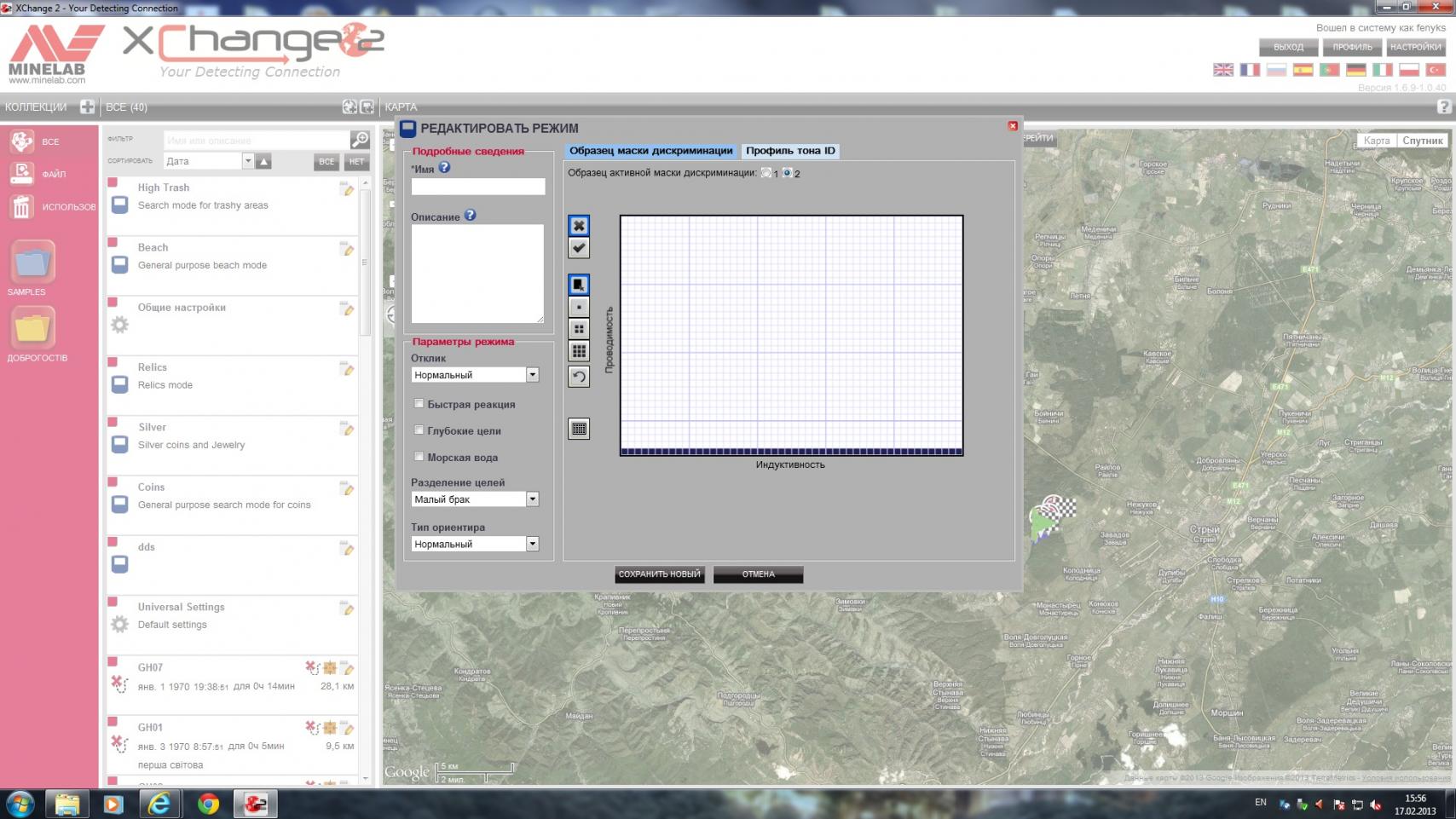The width and height of the screenshot is (1456, 819).
Task: Tick the Морская вода checkbox
Action: point(419,457)
